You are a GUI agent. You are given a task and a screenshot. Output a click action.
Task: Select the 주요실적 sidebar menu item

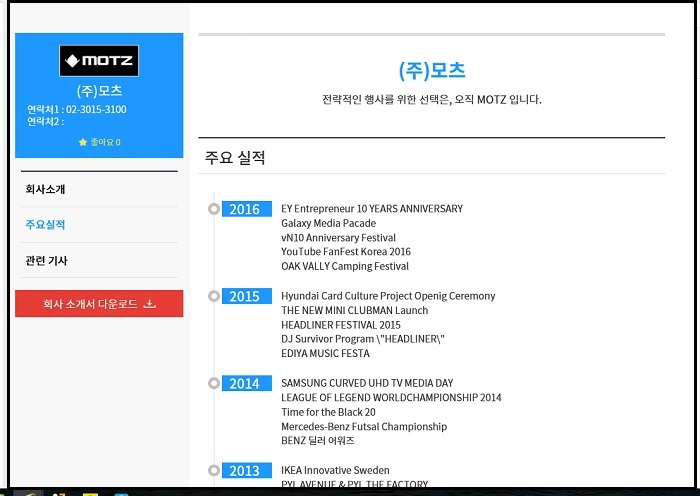click(45, 225)
